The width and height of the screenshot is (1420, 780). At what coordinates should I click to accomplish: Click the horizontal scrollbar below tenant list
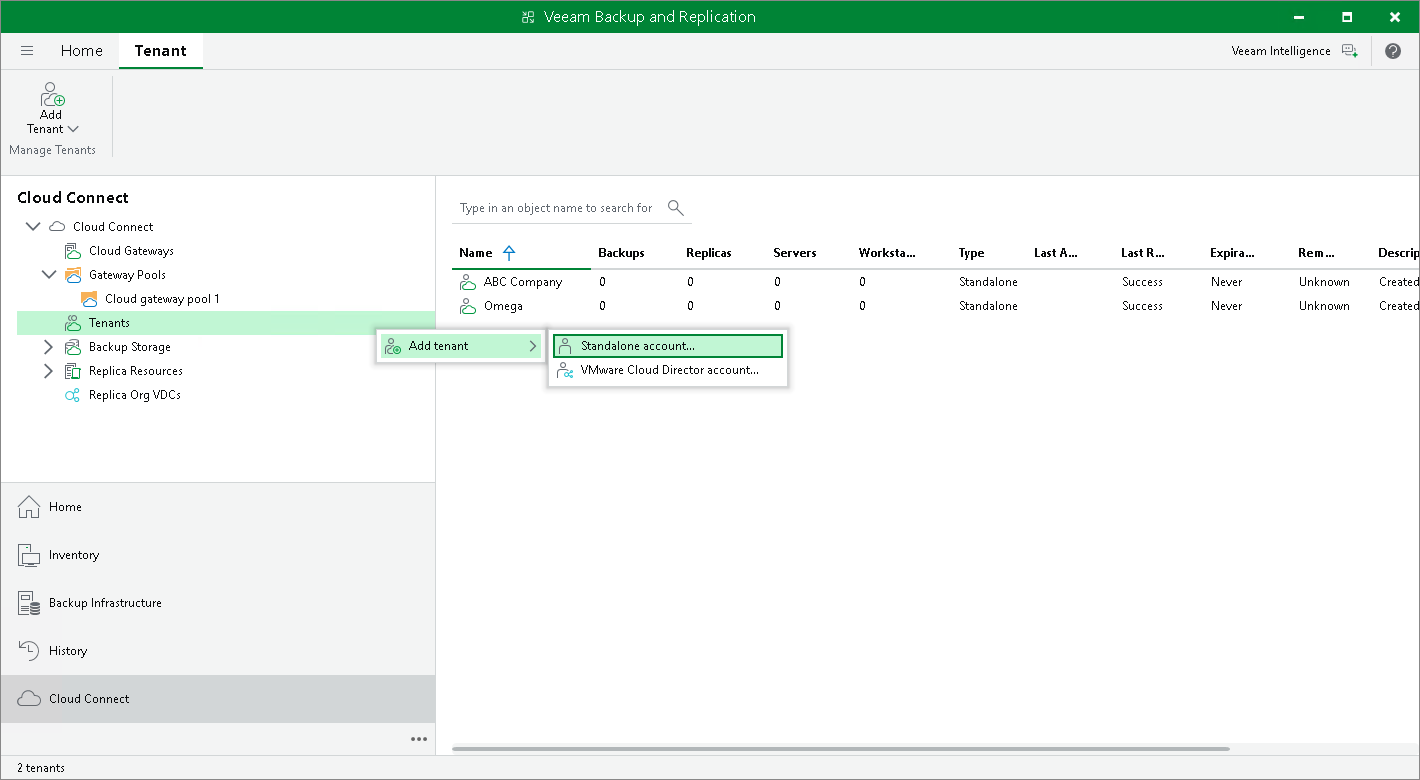point(840,748)
